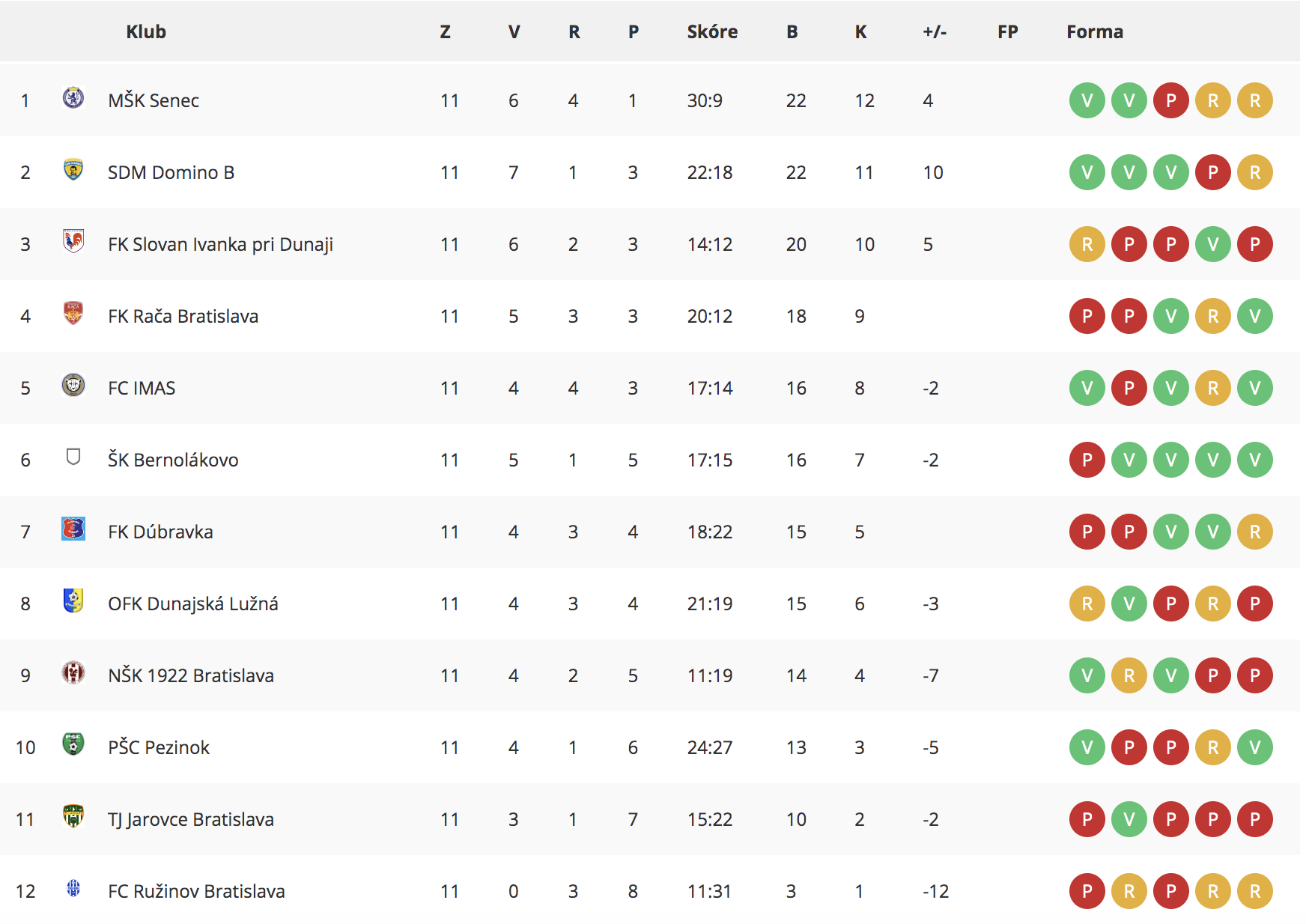Click the MŠK Senec club crest

click(73, 97)
